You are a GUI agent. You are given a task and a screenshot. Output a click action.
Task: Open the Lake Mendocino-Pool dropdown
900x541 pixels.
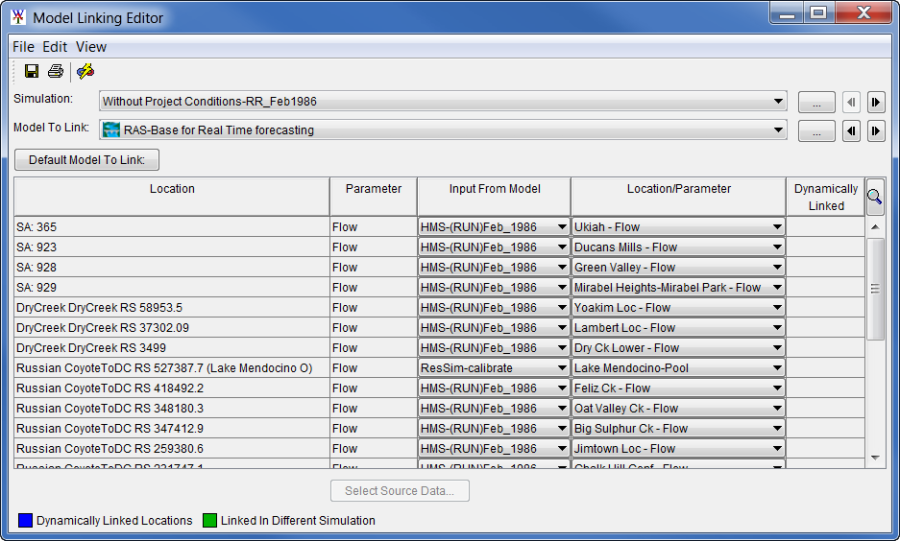coord(678,368)
